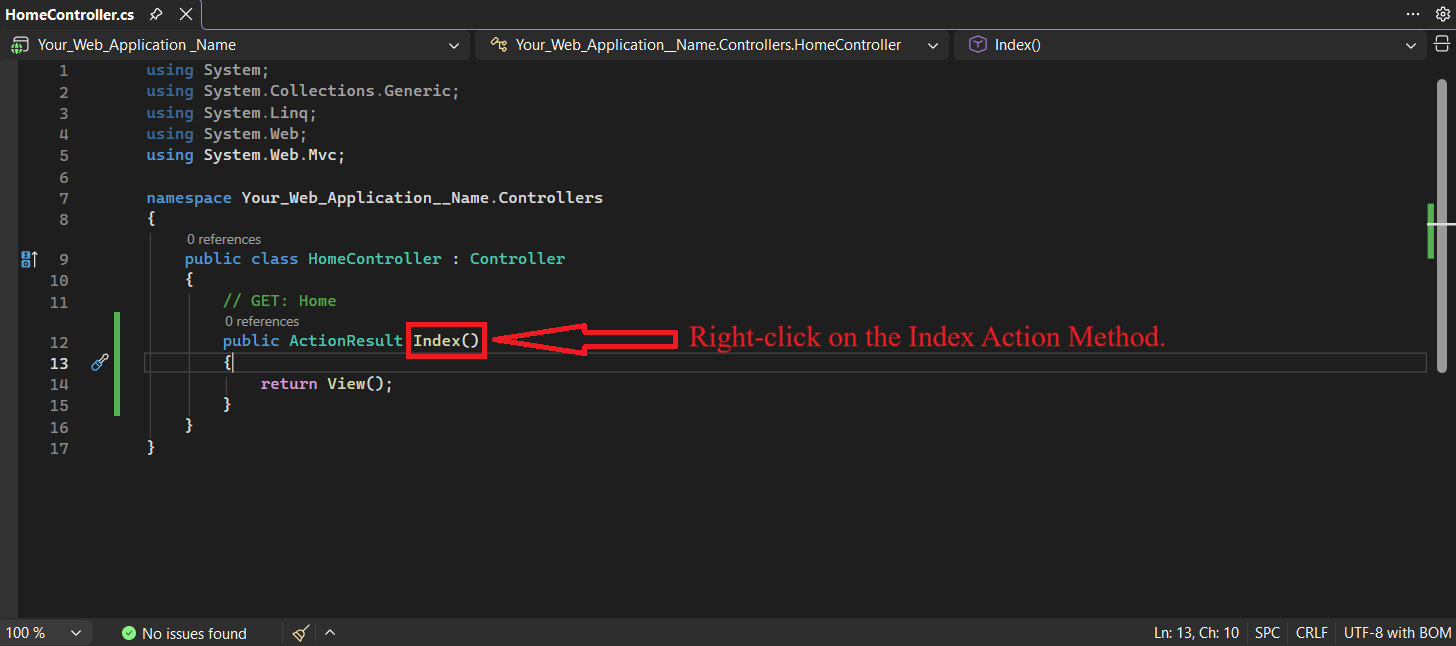Open the 100 % zoom level dropdown

[76, 633]
